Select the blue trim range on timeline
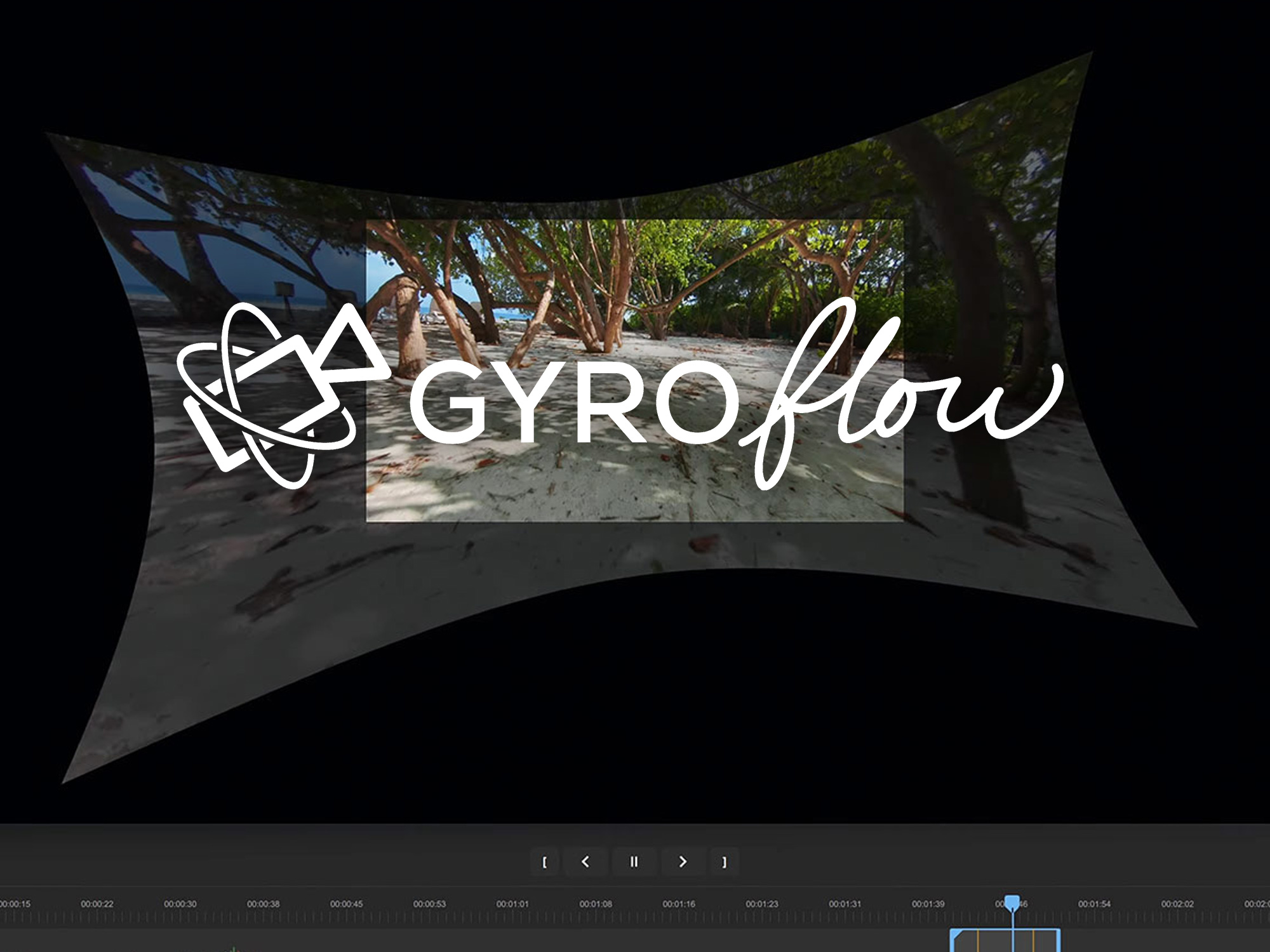 point(1005,940)
